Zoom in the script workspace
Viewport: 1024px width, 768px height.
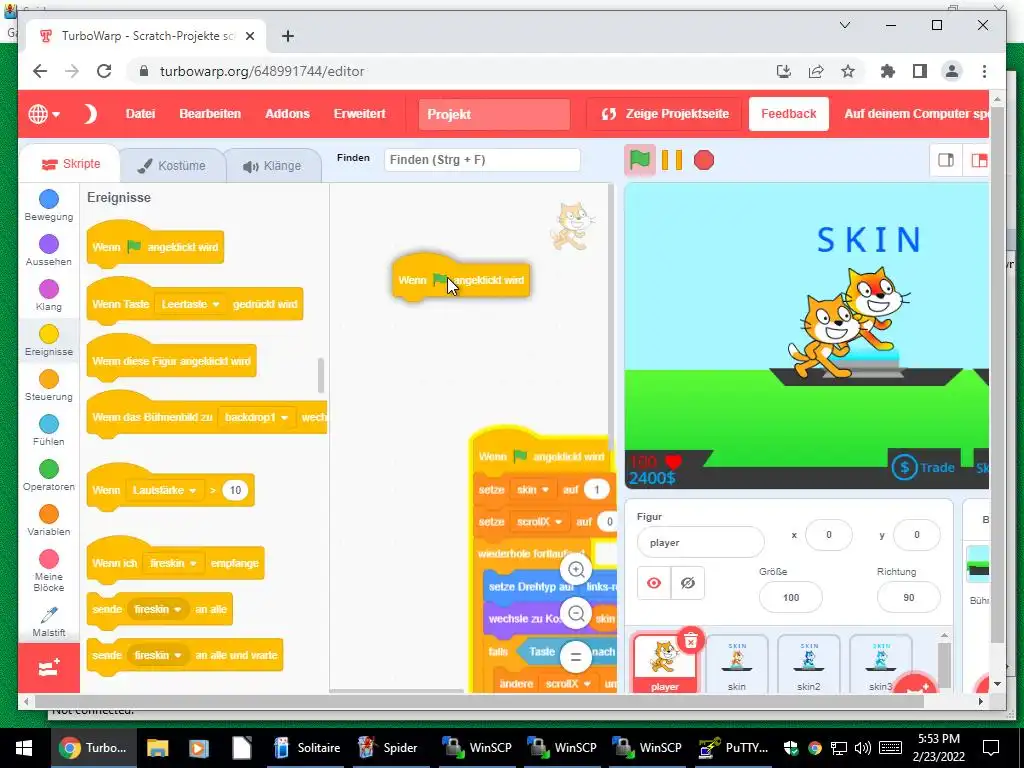(x=576, y=569)
